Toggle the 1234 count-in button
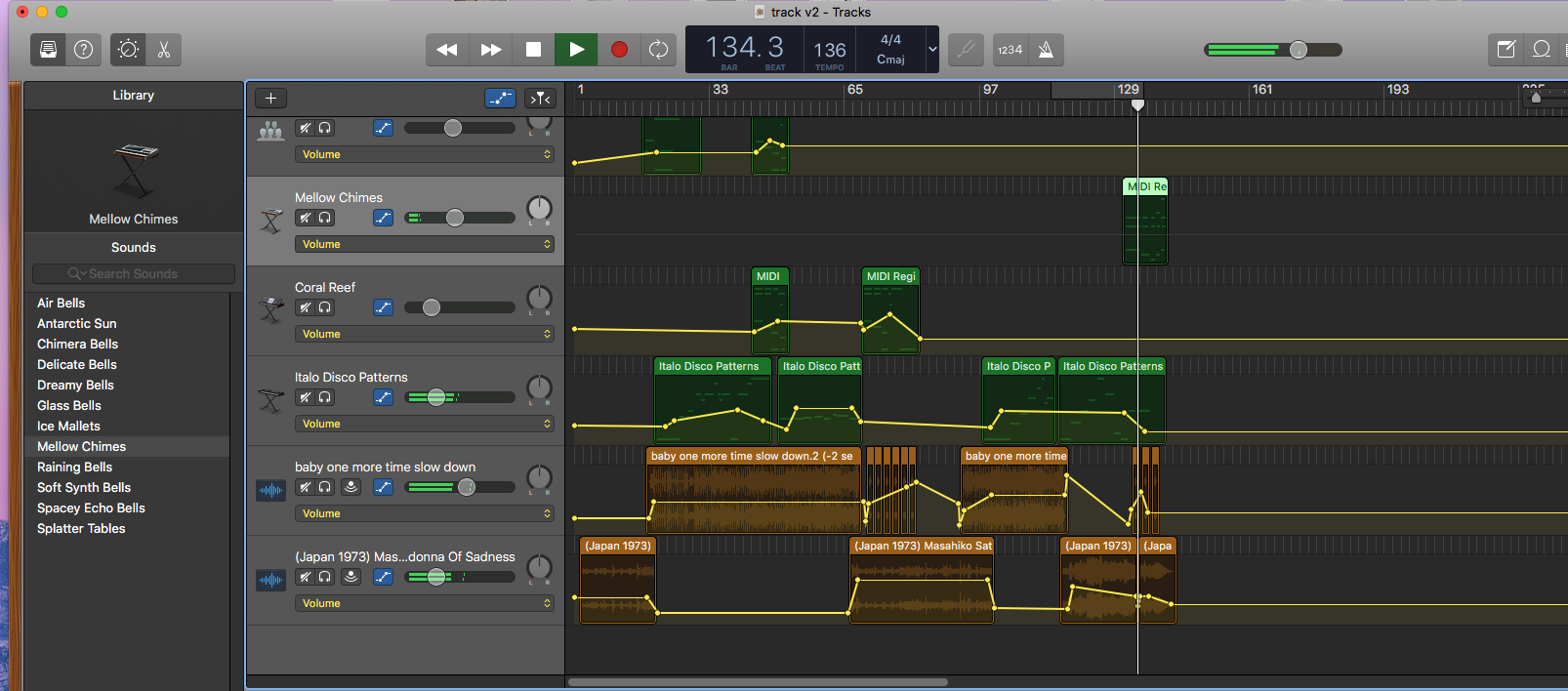 (x=1011, y=50)
